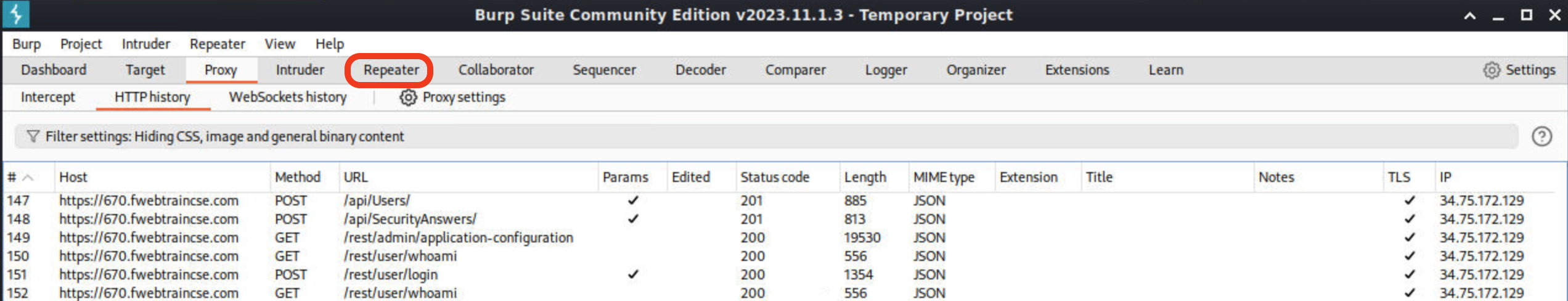
Task: Click Params checkmark in row 151
Action: click(633, 274)
